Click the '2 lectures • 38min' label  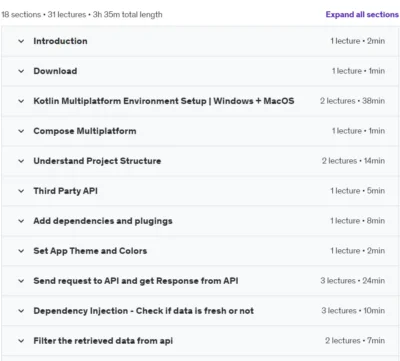[x=353, y=101]
